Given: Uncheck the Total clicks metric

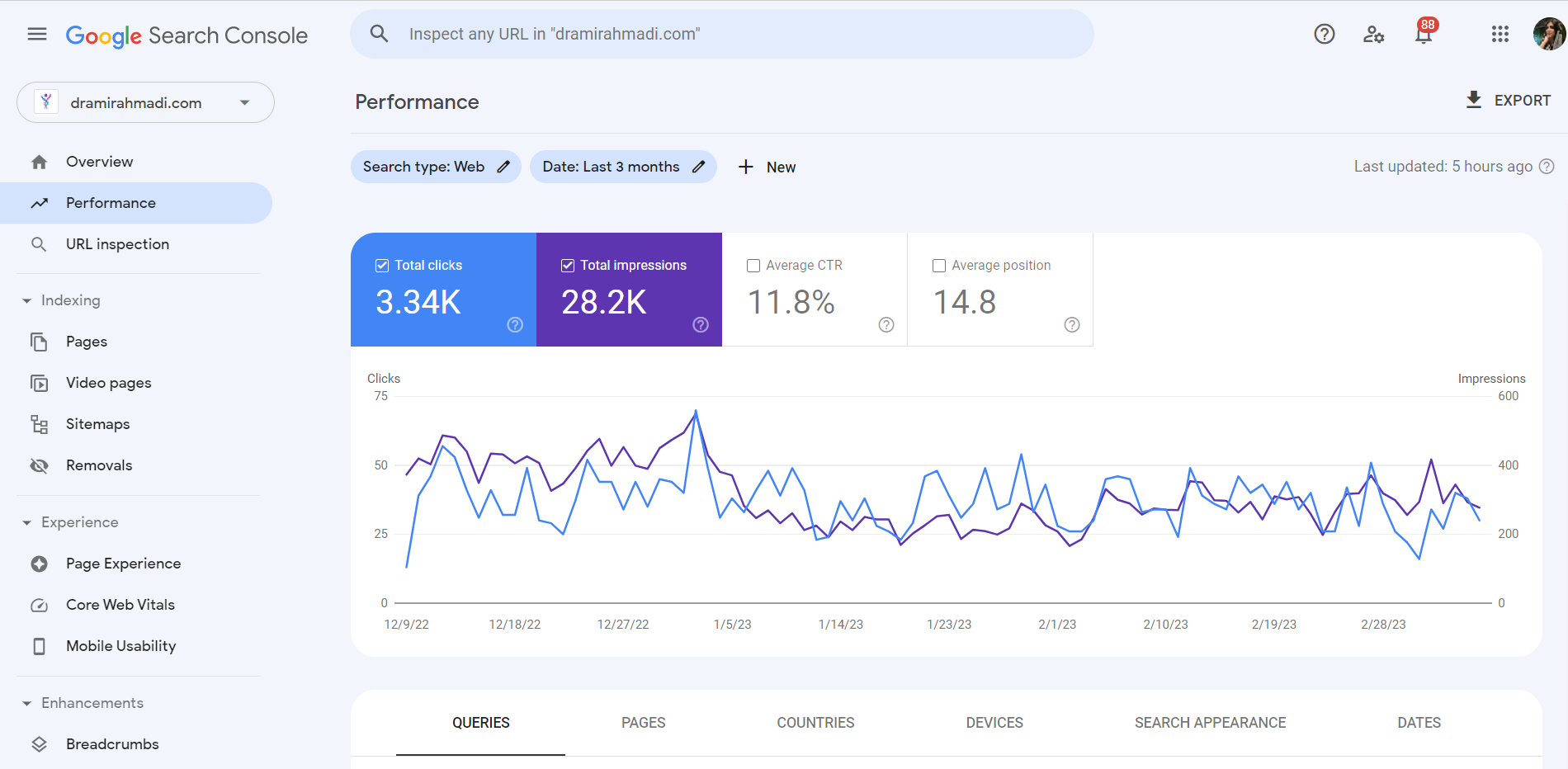Looking at the screenshot, I should click(382, 265).
